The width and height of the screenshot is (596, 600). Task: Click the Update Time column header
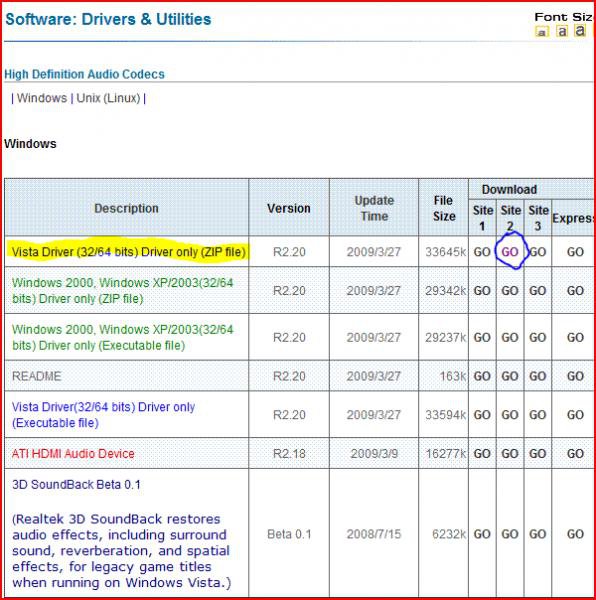pyautogui.click(x=374, y=209)
